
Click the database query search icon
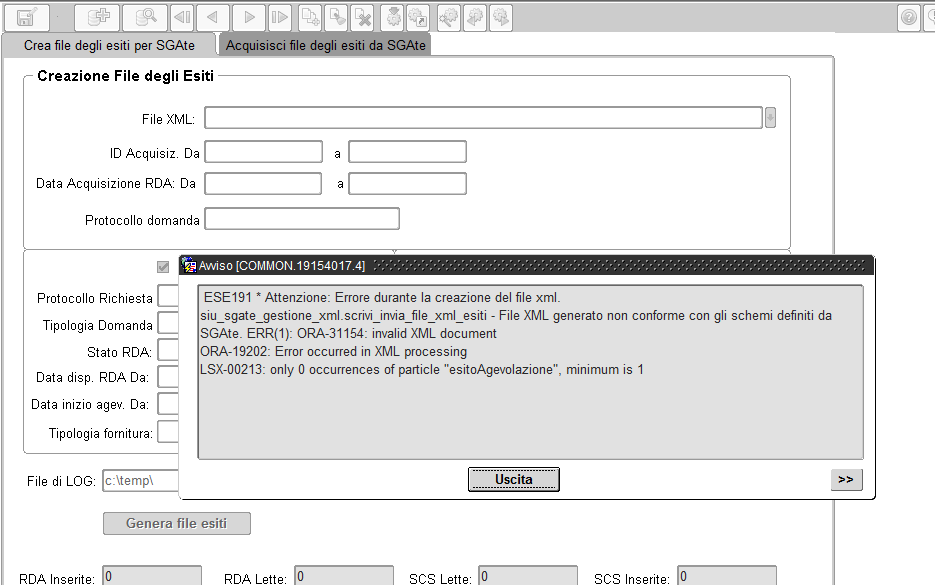pos(145,17)
